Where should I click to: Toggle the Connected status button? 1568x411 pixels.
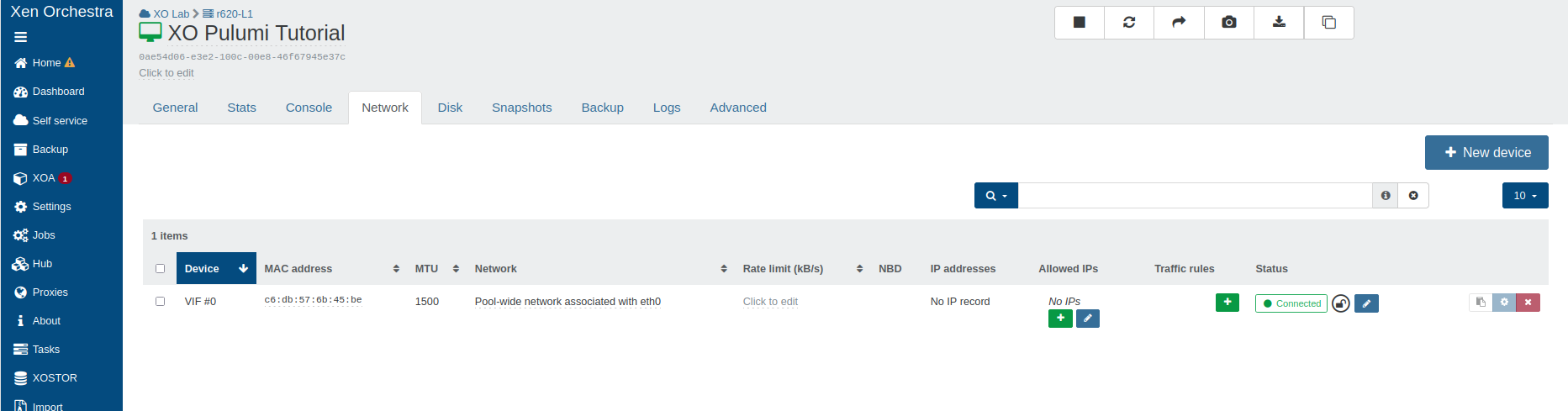(x=1291, y=303)
